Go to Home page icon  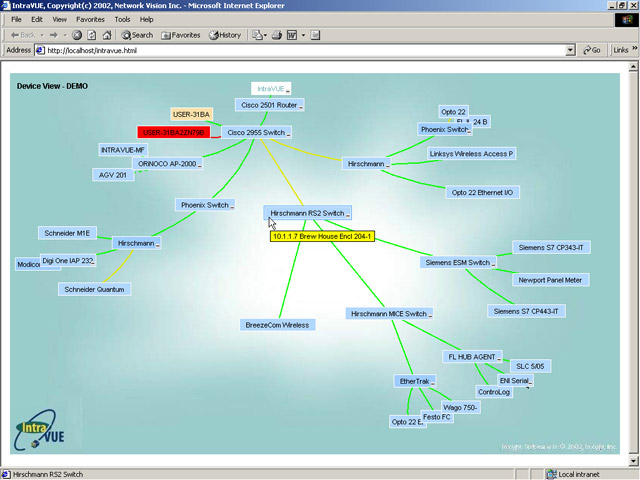coord(107,35)
